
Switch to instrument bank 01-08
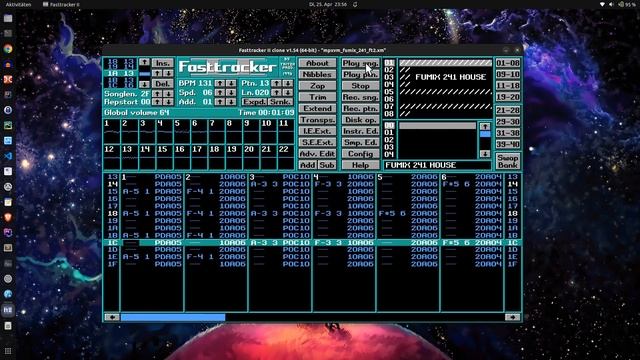click(x=508, y=63)
